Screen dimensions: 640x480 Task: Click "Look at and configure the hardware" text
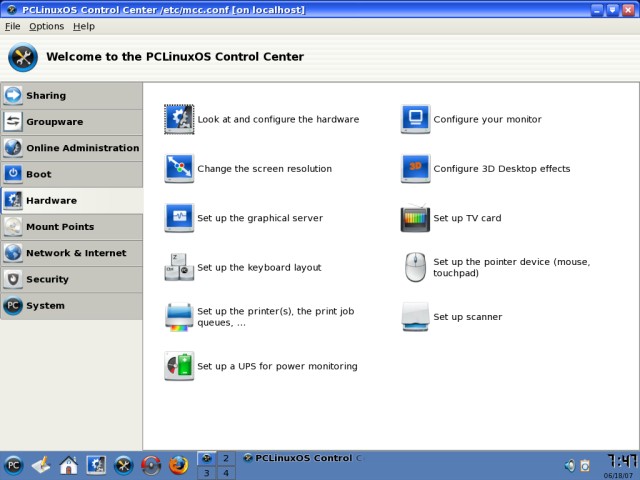(x=278, y=120)
